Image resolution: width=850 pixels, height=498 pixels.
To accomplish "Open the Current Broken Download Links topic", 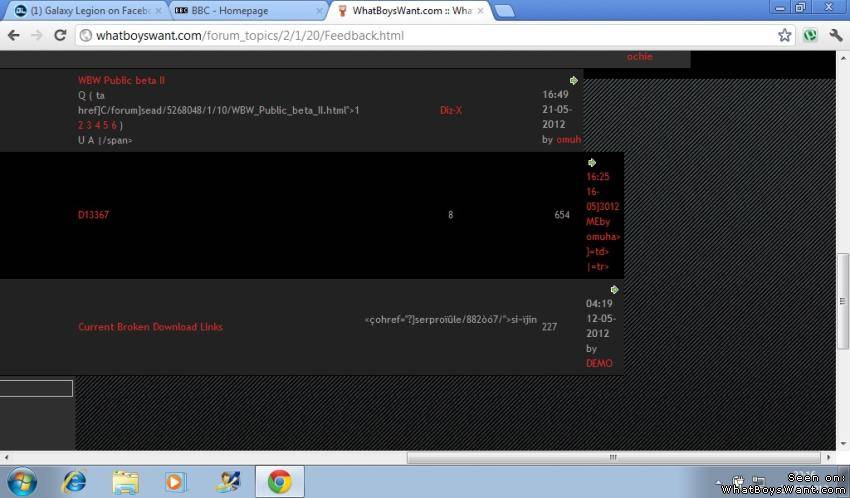I will (x=150, y=327).
